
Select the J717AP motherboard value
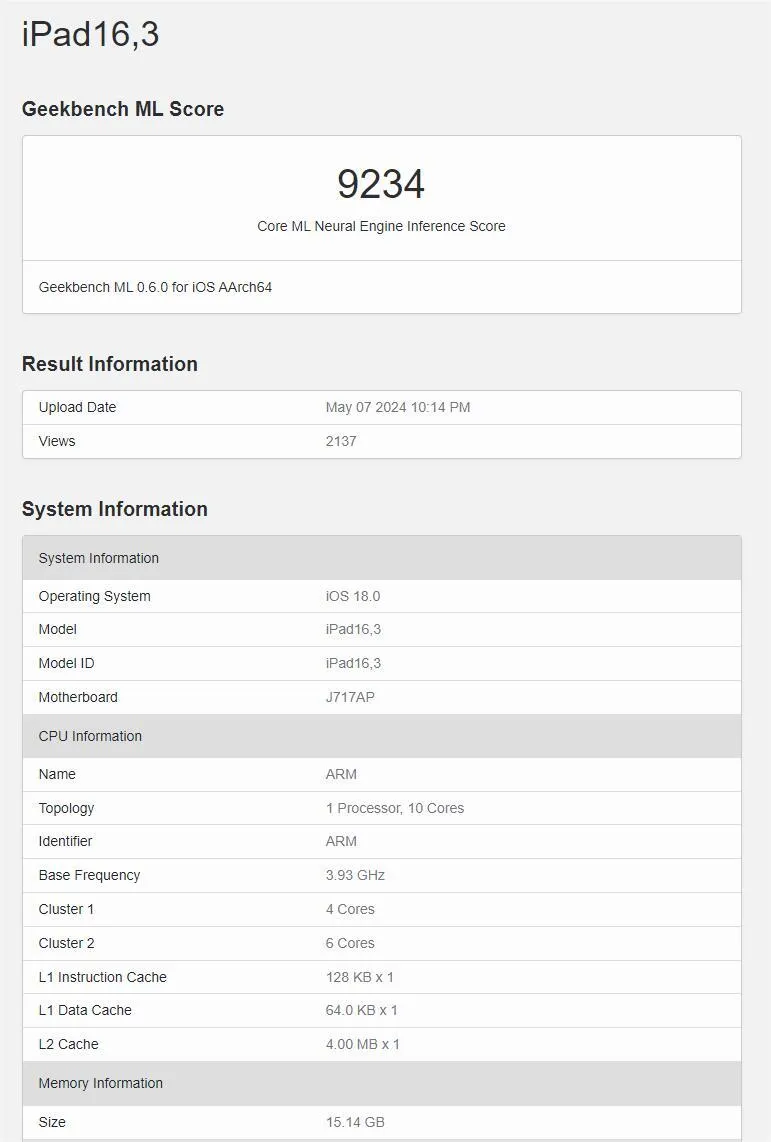350,697
